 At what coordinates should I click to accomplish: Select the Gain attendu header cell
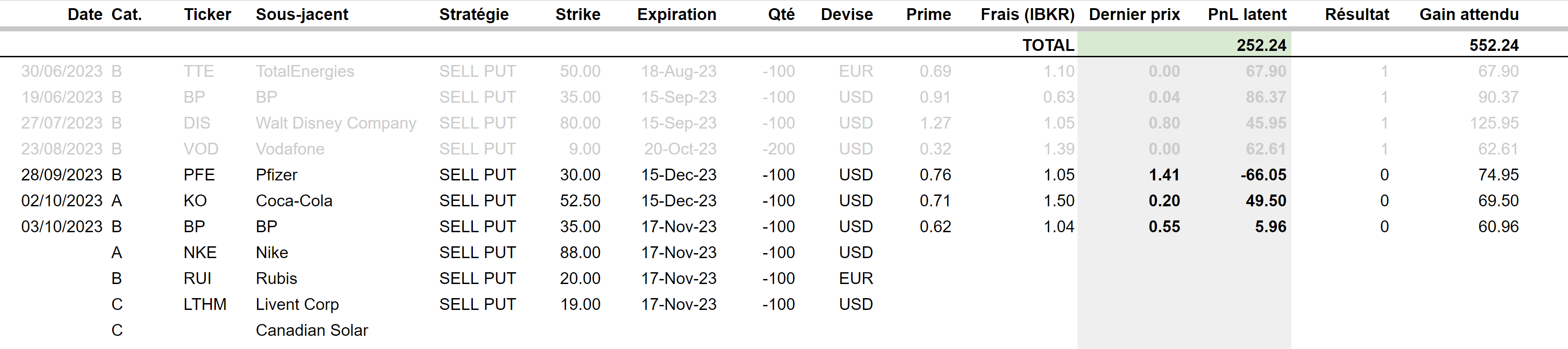pyautogui.click(x=1469, y=15)
